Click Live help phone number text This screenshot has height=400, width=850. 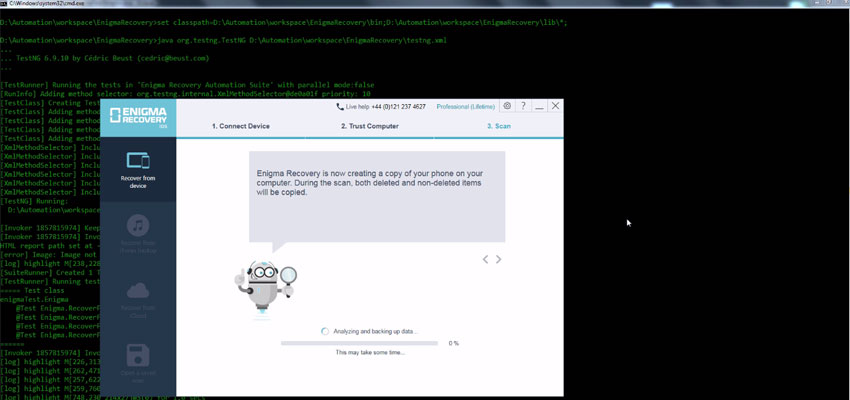[x=398, y=107]
